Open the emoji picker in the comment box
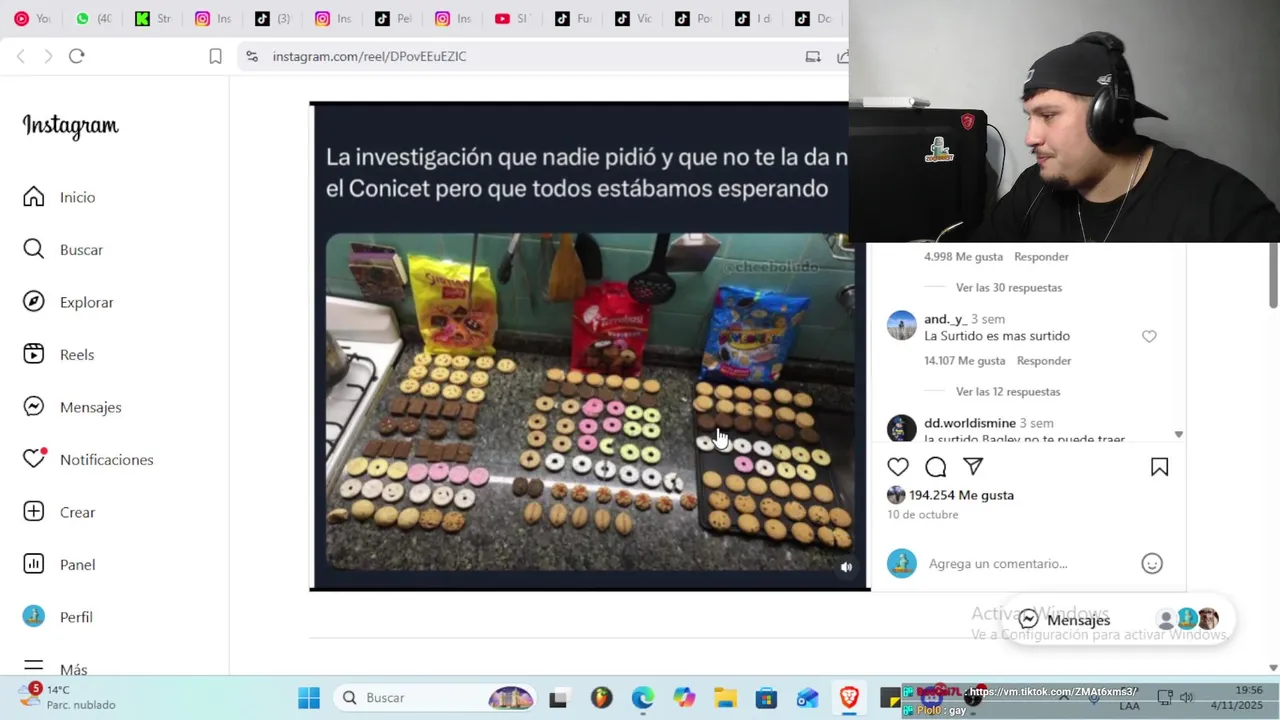1280x720 pixels. [1152, 564]
